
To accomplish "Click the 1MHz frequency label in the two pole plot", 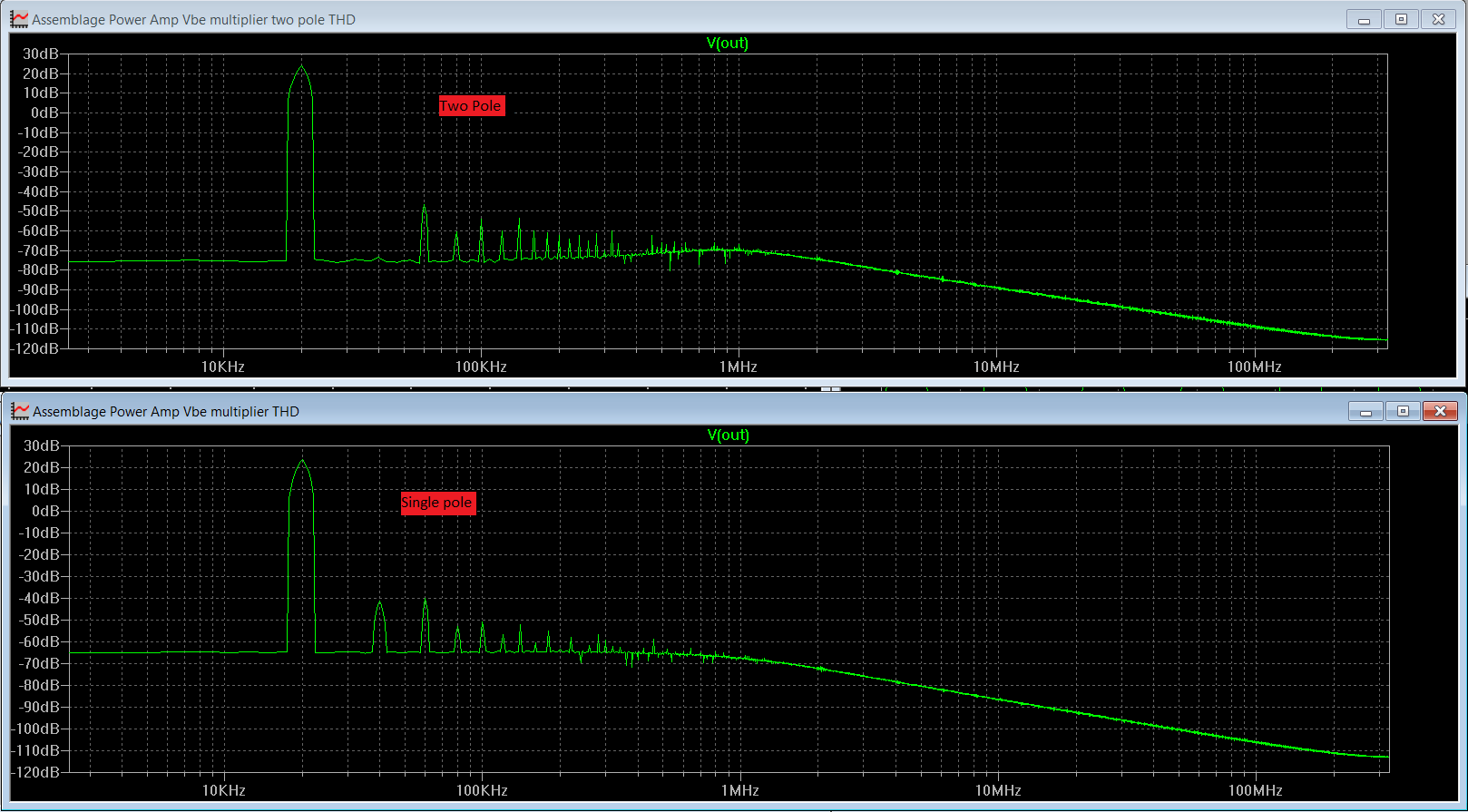I will click(739, 367).
